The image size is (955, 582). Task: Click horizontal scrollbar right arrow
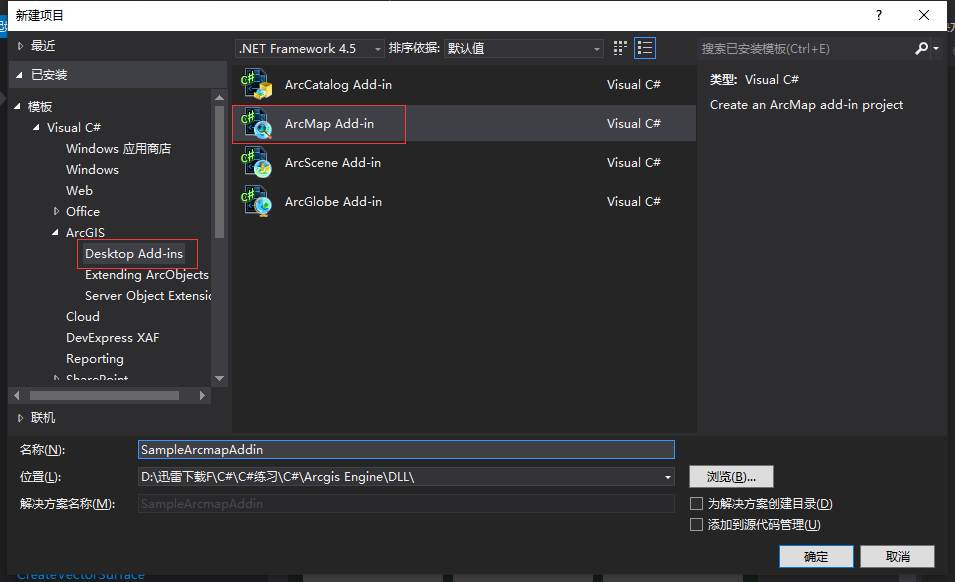[202, 396]
